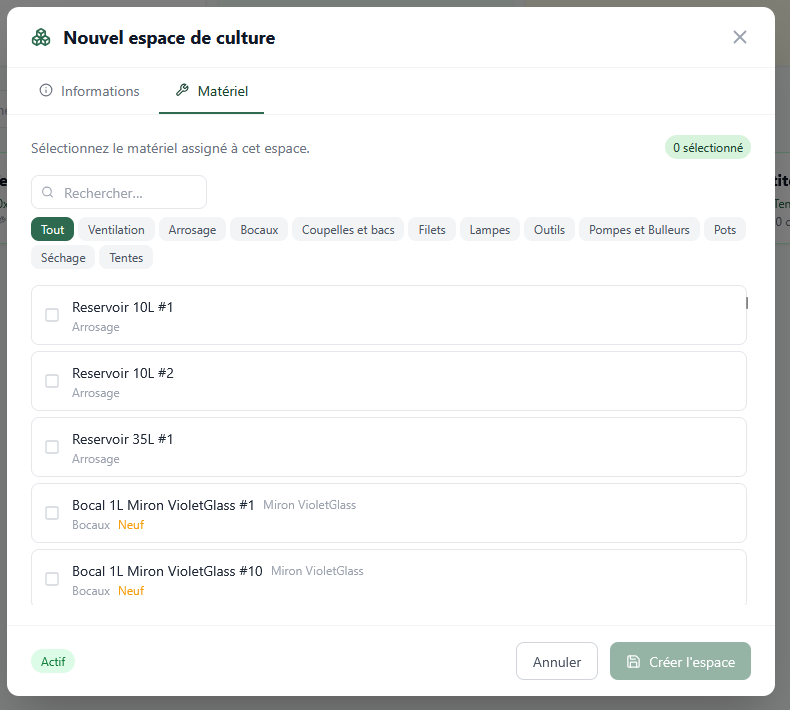790x710 pixels.
Task: Filter by Outils category
Action: pyautogui.click(x=549, y=229)
